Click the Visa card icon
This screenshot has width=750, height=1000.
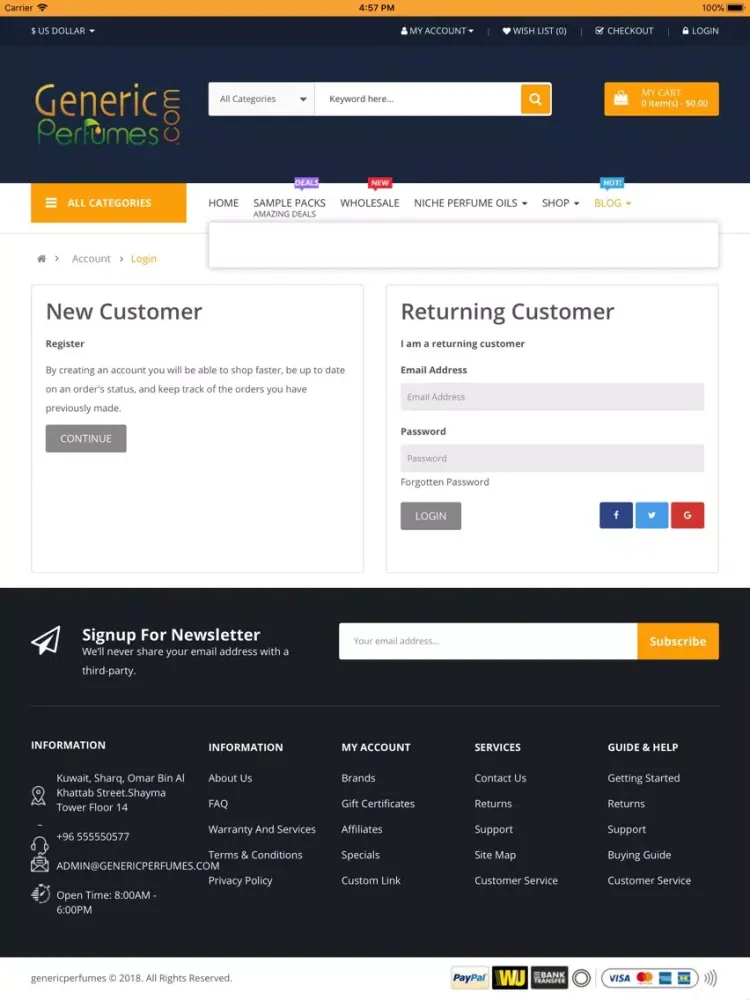pos(619,978)
